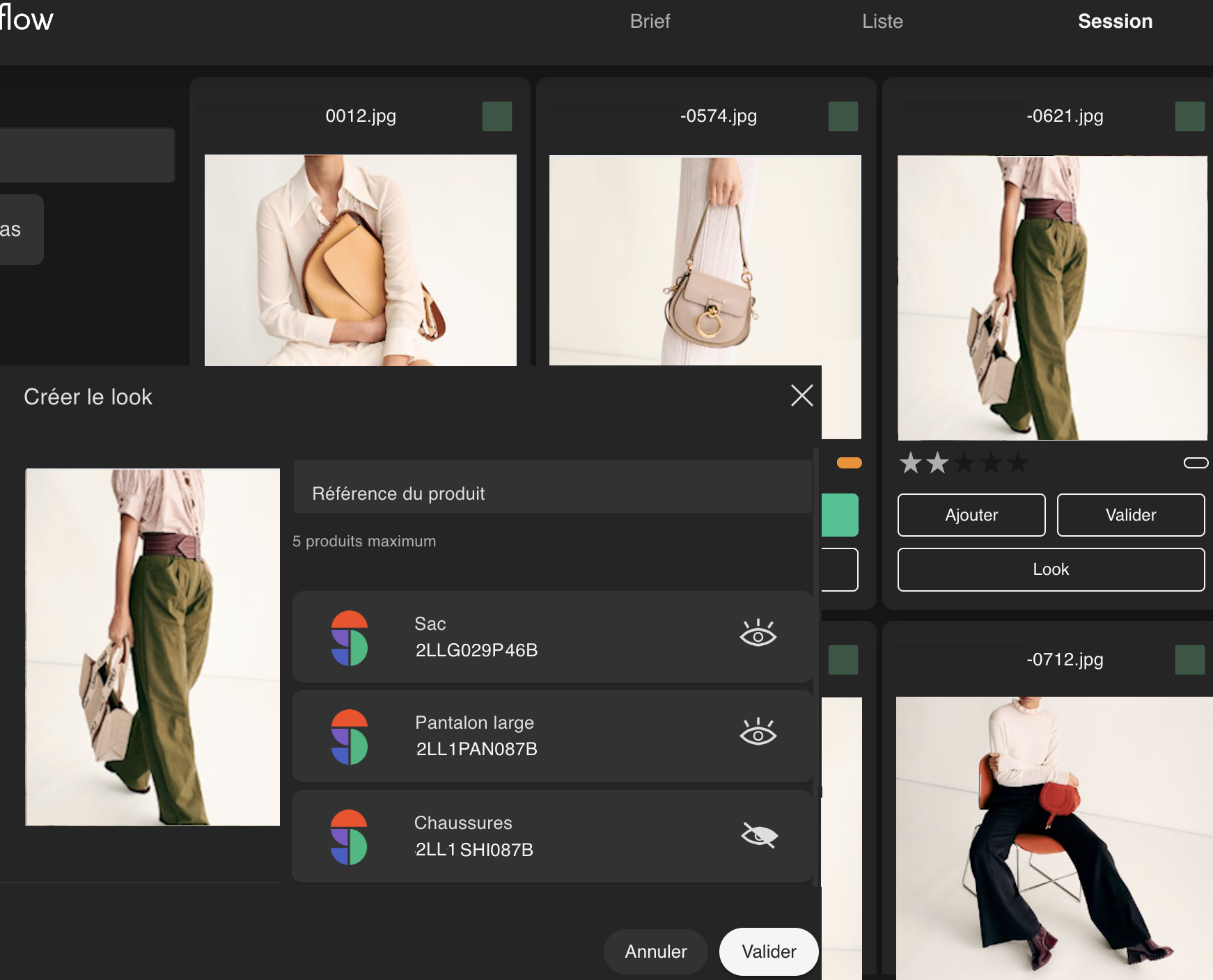Confirm the look with Valider in dialog
Screen dimensions: 1213x980
point(768,951)
